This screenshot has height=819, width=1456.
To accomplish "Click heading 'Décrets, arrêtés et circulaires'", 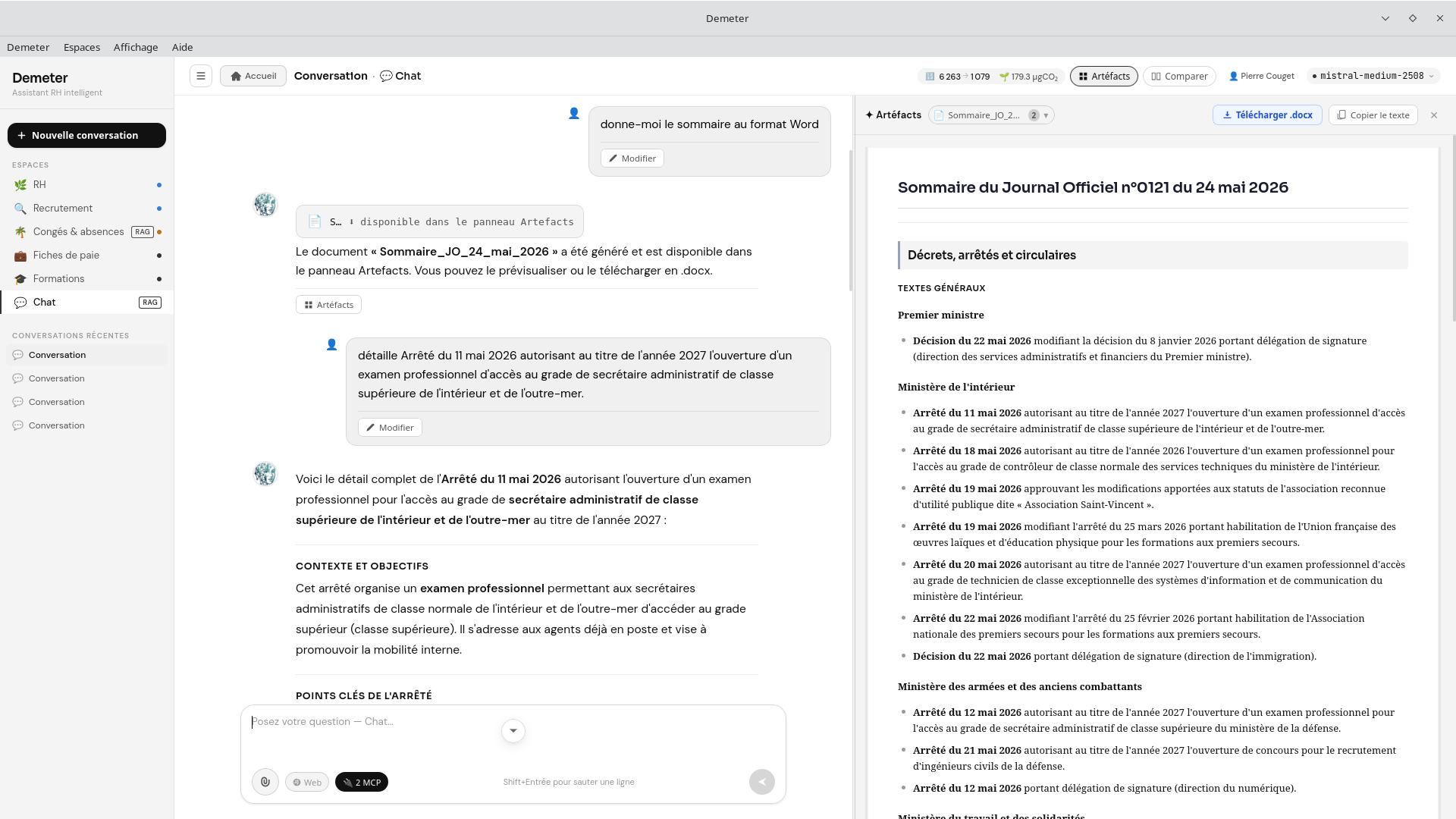I will point(991,256).
